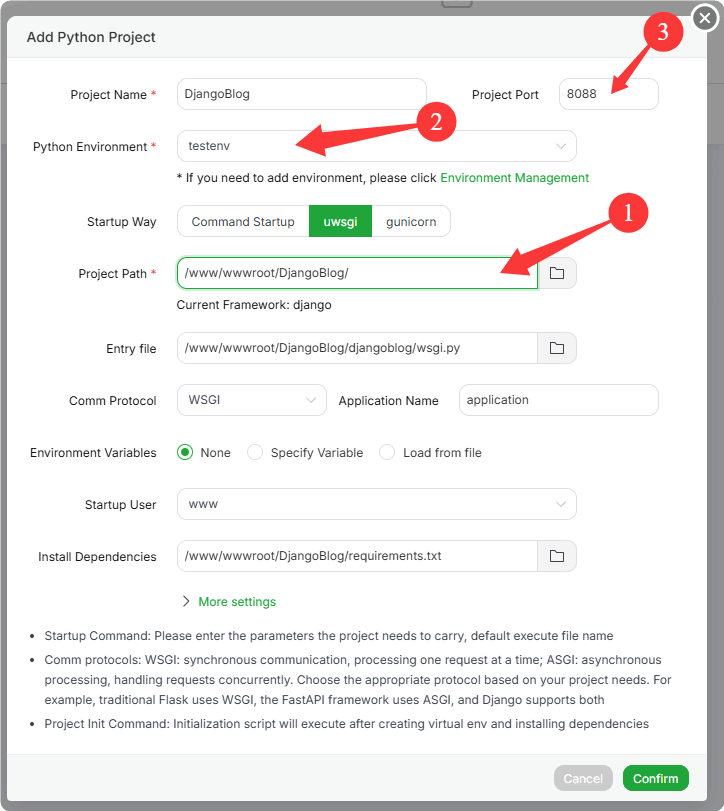Screen dimensions: 724x811
Task: Click the Confirm button
Action: tap(656, 778)
